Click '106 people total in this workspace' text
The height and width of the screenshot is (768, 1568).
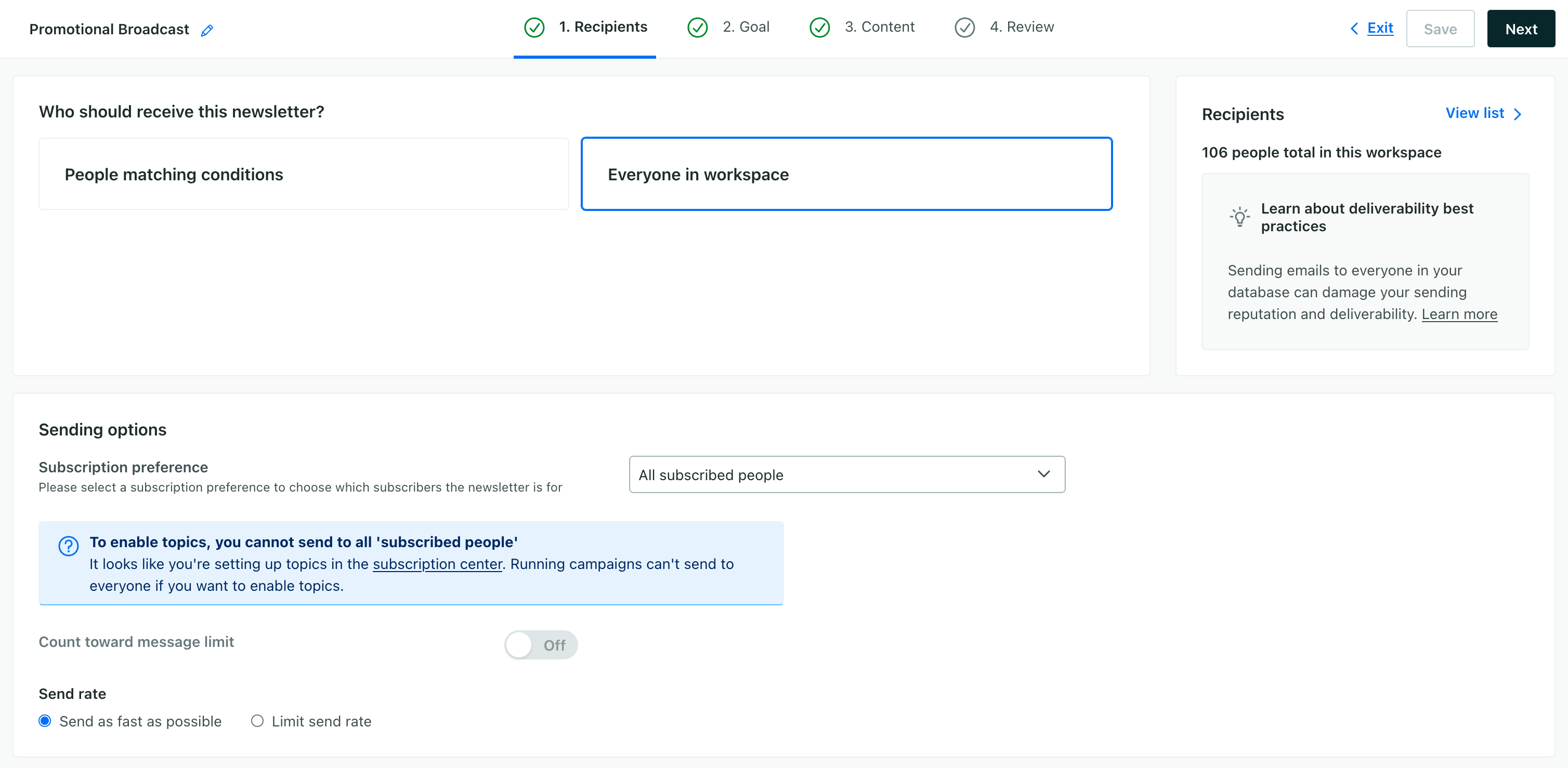[1321, 152]
